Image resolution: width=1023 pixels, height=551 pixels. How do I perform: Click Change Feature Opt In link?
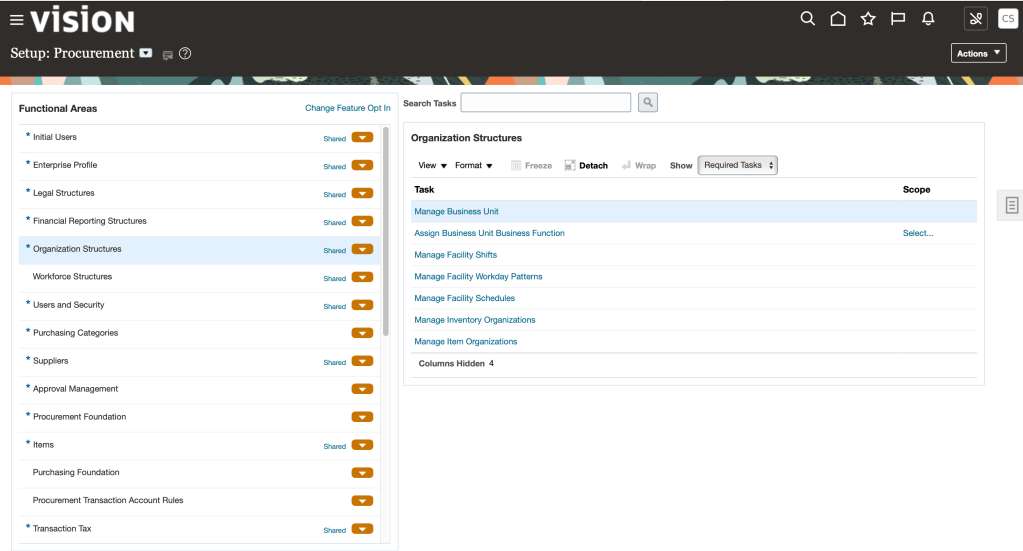pos(347,108)
